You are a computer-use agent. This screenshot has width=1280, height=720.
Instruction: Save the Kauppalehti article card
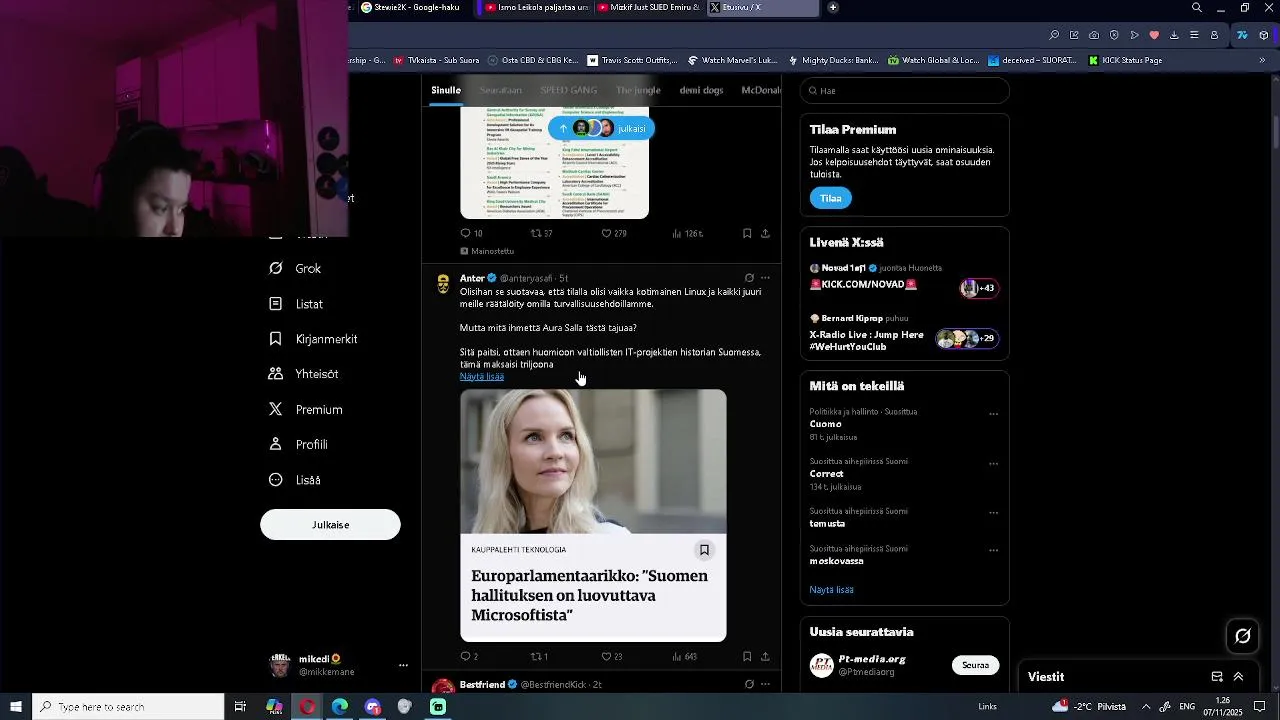(704, 550)
